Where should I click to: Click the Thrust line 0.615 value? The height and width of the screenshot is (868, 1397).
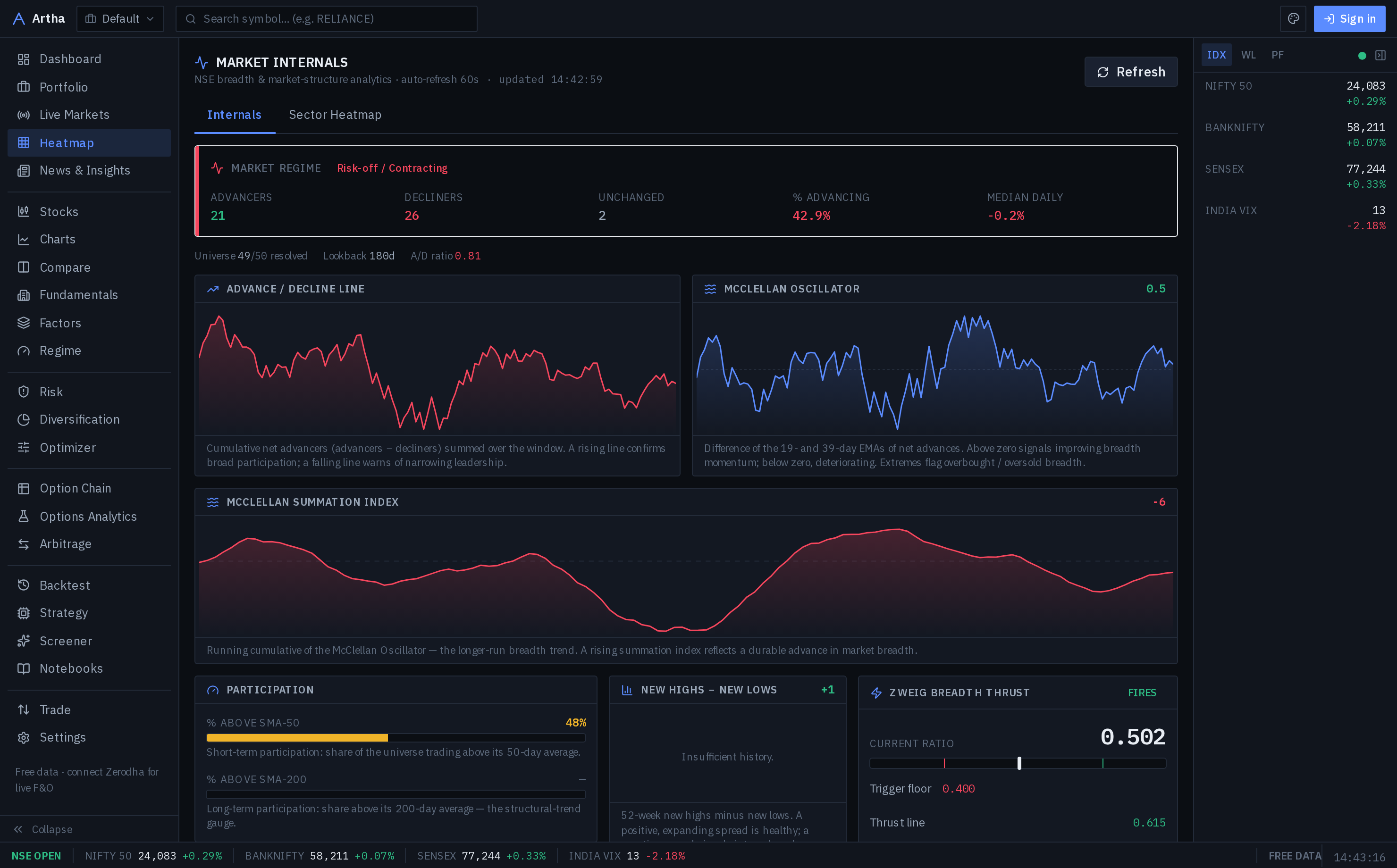coord(1149,823)
